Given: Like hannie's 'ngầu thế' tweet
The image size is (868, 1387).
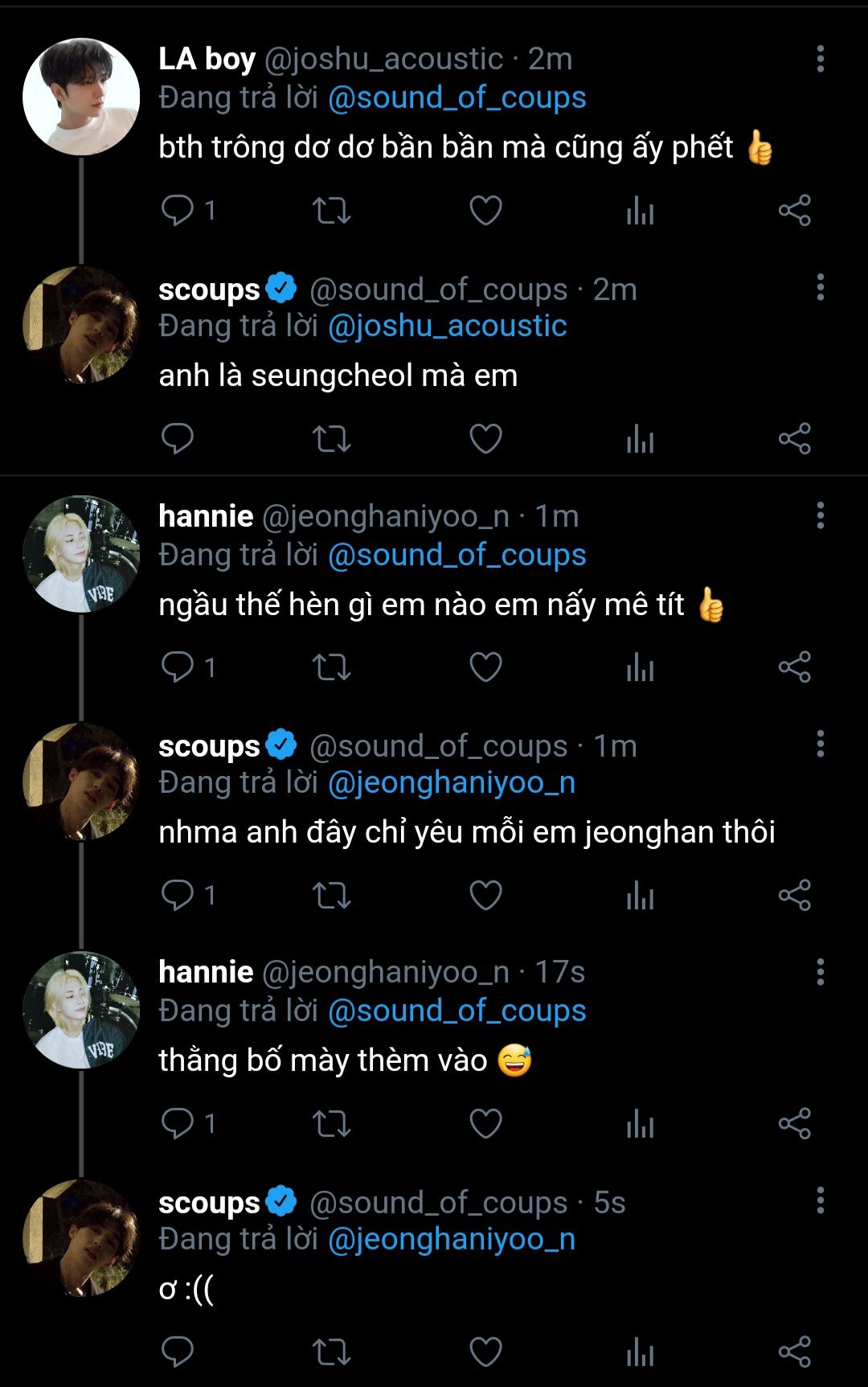Looking at the screenshot, I should [x=485, y=667].
